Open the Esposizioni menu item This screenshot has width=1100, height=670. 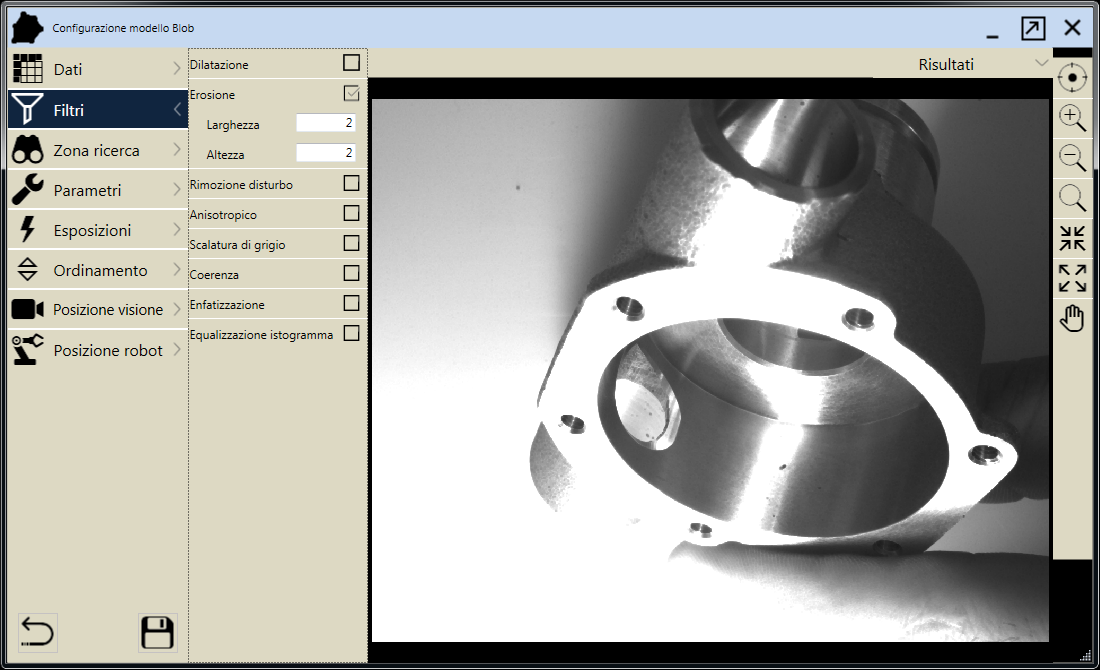pos(98,229)
